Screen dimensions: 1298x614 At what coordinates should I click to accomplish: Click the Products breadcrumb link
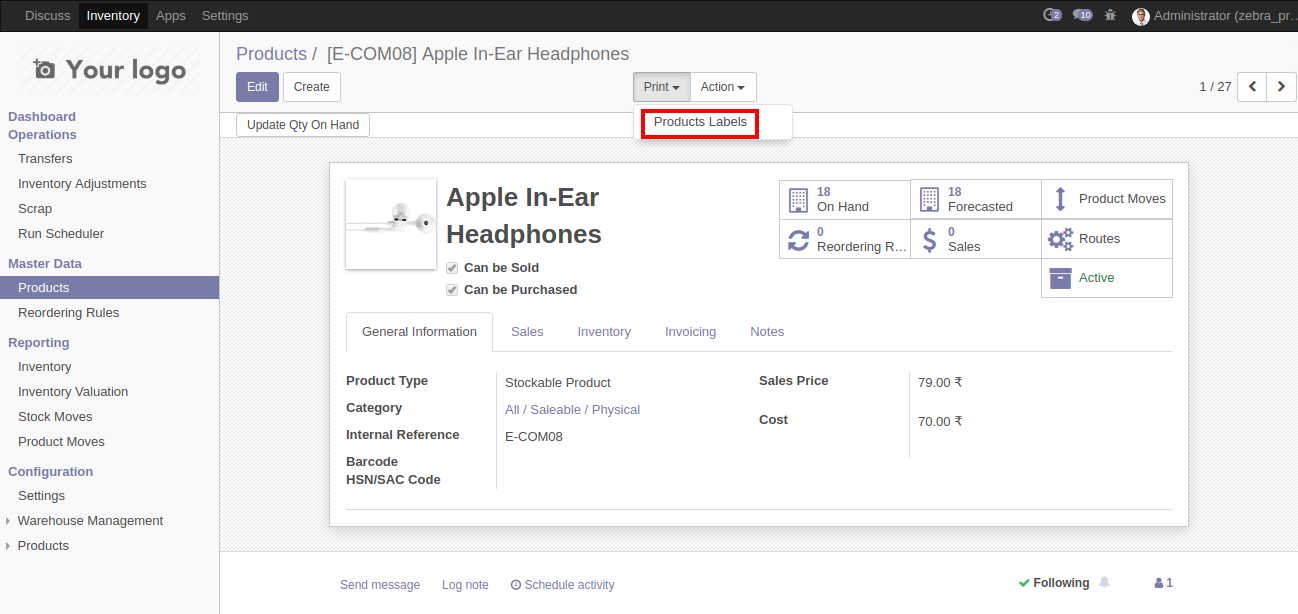coord(271,54)
